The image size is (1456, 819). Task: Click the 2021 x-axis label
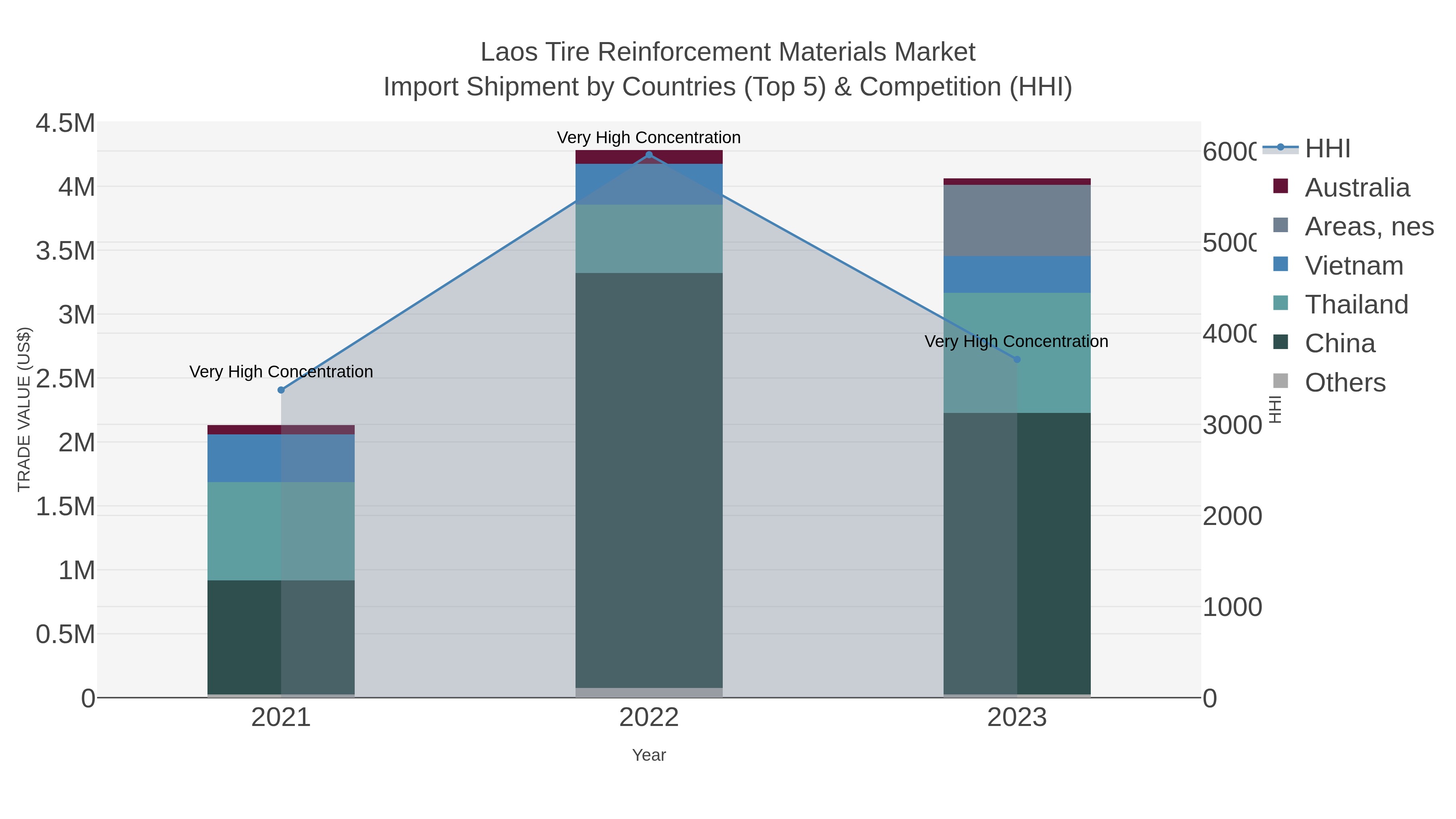281,718
